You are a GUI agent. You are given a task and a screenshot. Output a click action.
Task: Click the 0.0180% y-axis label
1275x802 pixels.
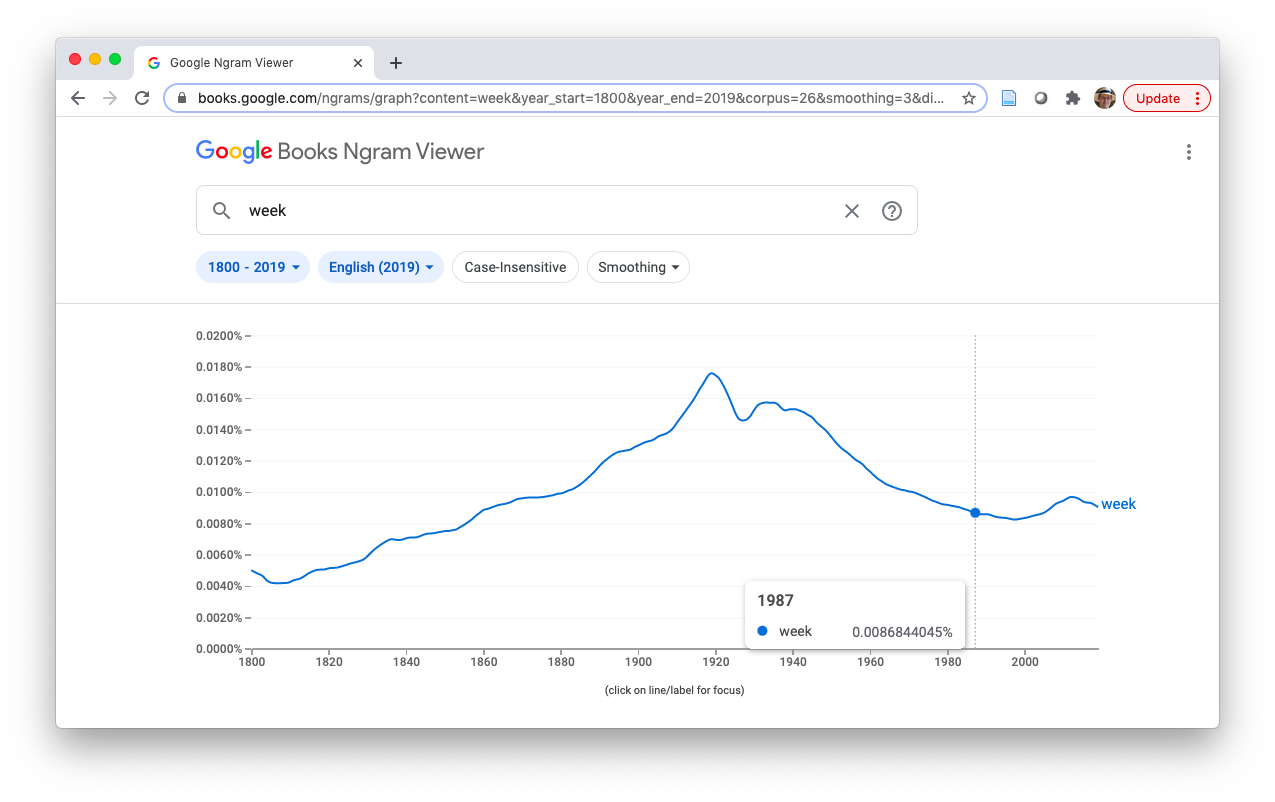click(219, 367)
